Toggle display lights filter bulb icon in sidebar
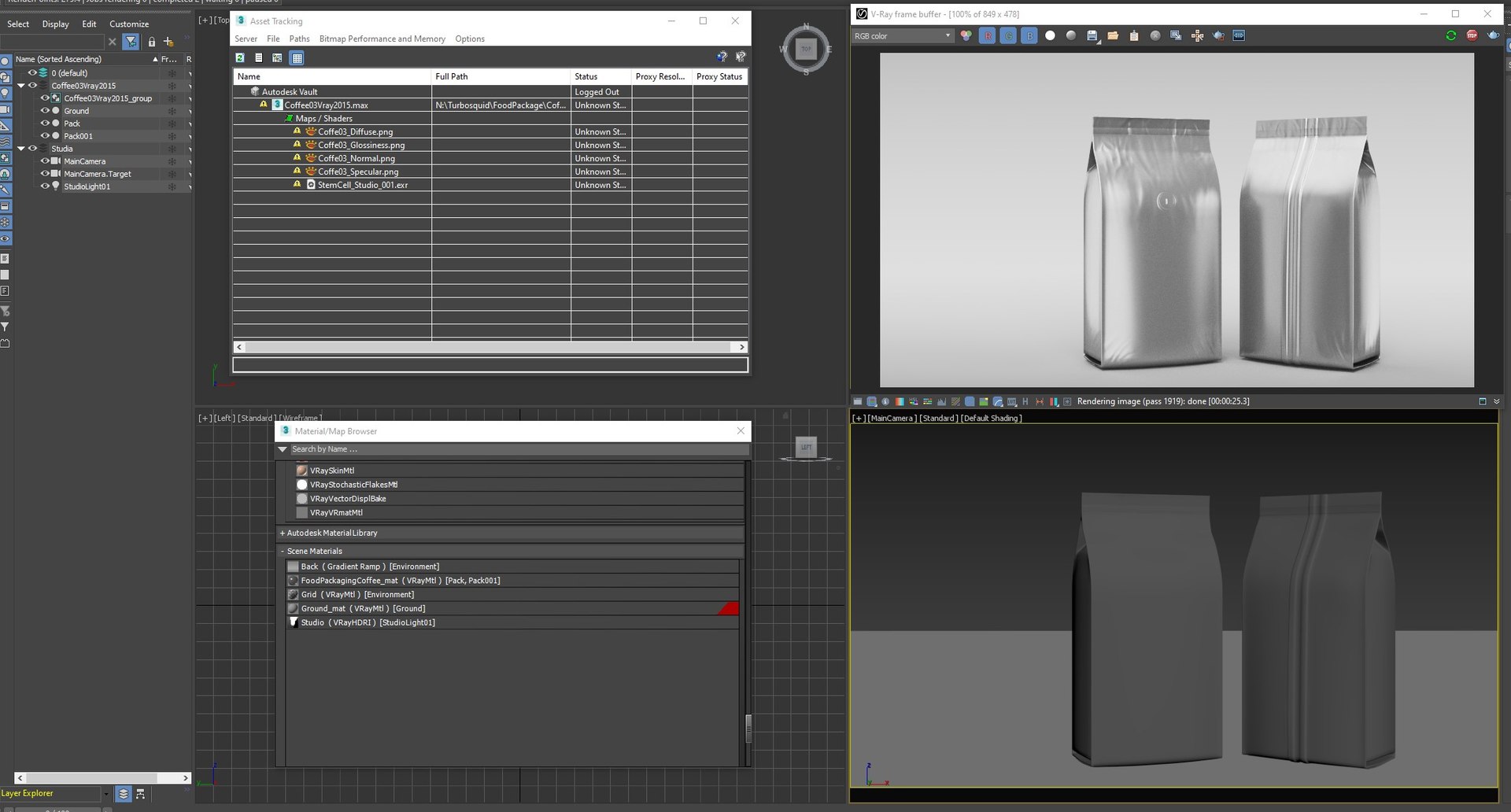The height and width of the screenshot is (812, 1511). coord(6,93)
